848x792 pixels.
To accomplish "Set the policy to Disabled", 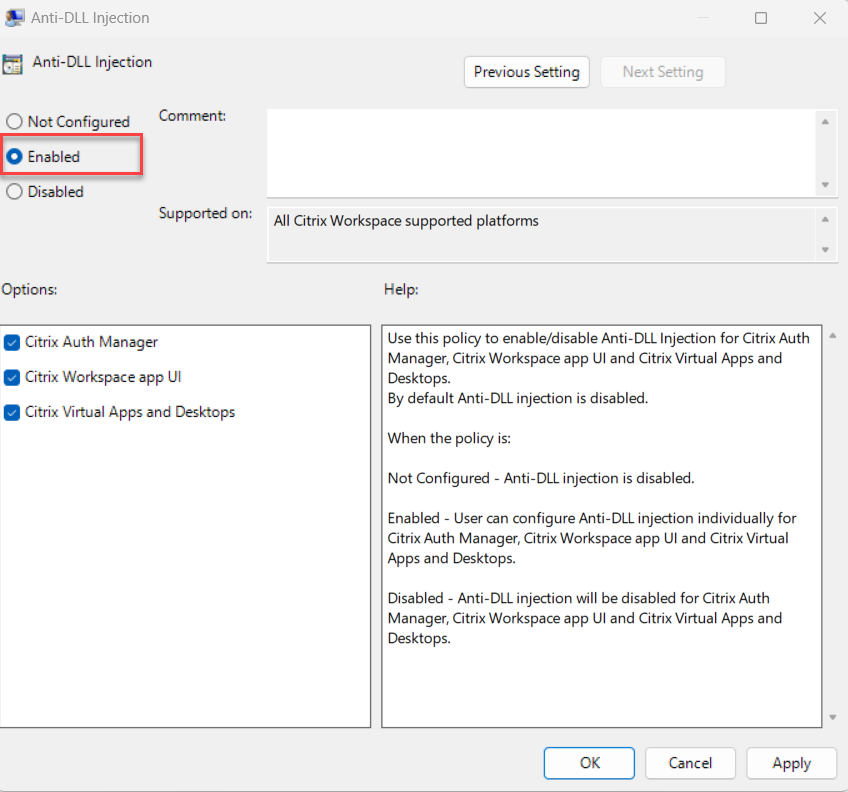I will pyautogui.click(x=14, y=192).
